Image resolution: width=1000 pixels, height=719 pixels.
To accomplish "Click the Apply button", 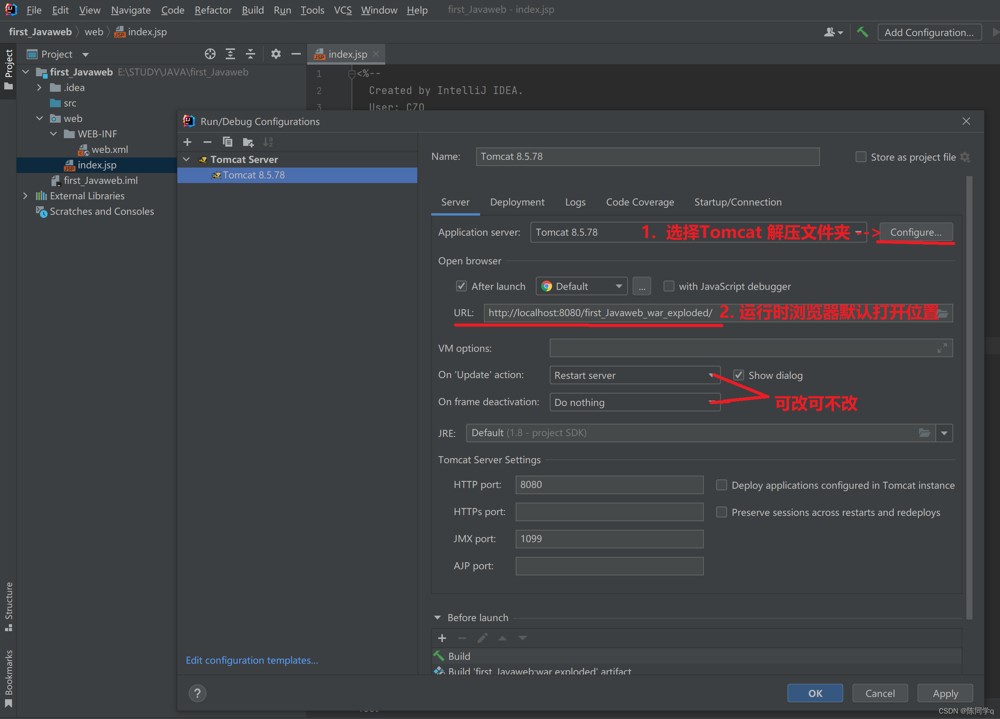I will (x=945, y=693).
